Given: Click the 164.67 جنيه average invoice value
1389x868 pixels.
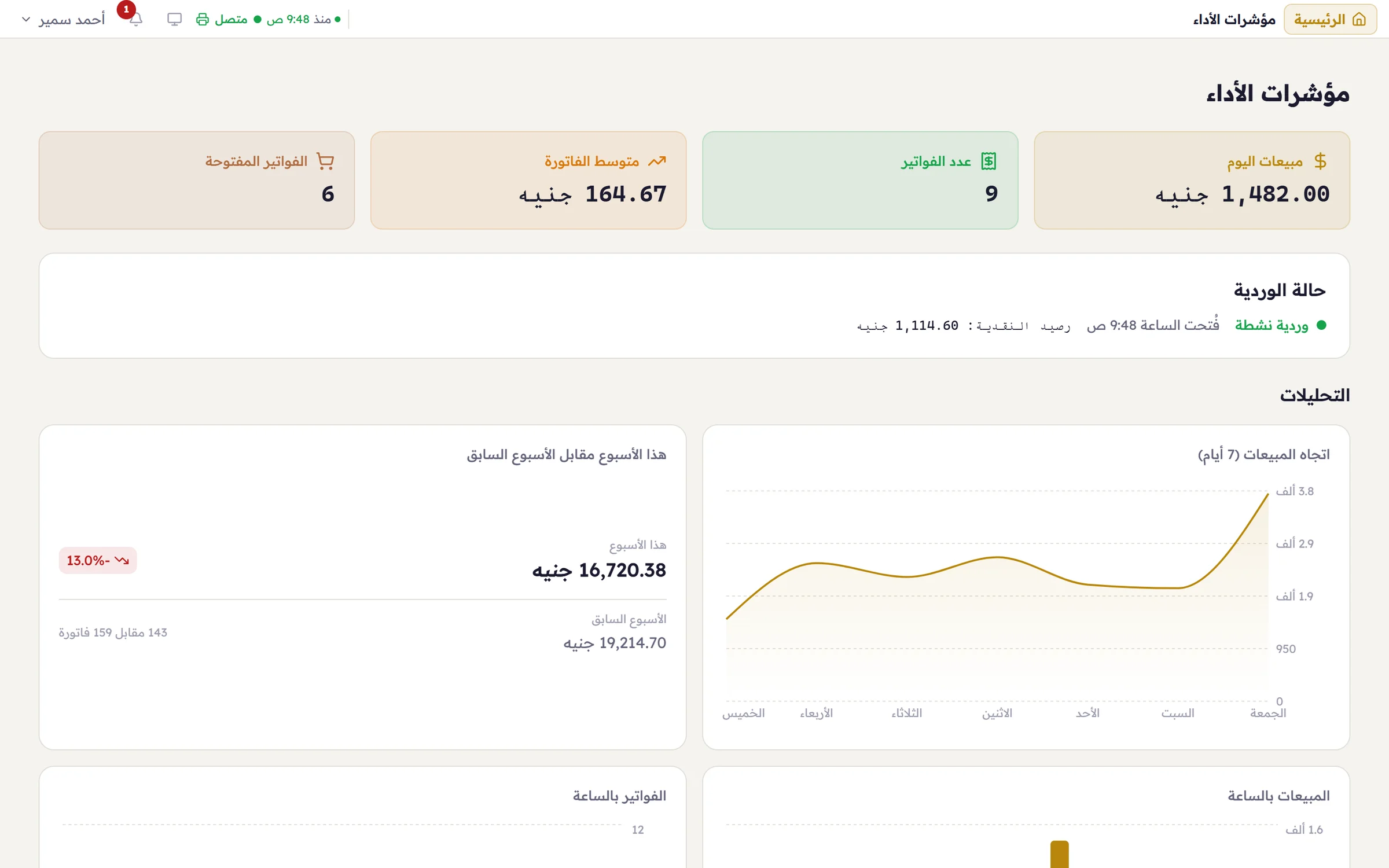Looking at the screenshot, I should pyautogui.click(x=593, y=194).
